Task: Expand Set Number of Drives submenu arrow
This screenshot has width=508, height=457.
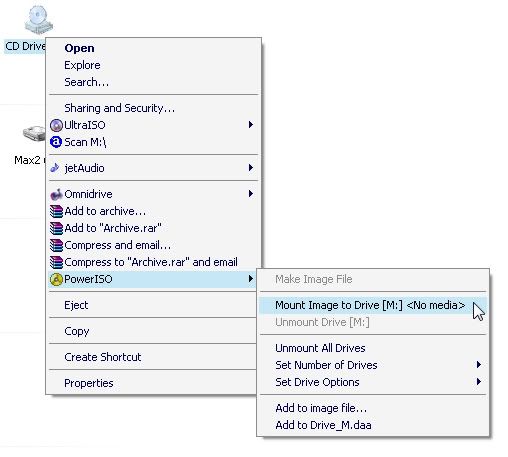Action: pyautogui.click(x=479, y=365)
